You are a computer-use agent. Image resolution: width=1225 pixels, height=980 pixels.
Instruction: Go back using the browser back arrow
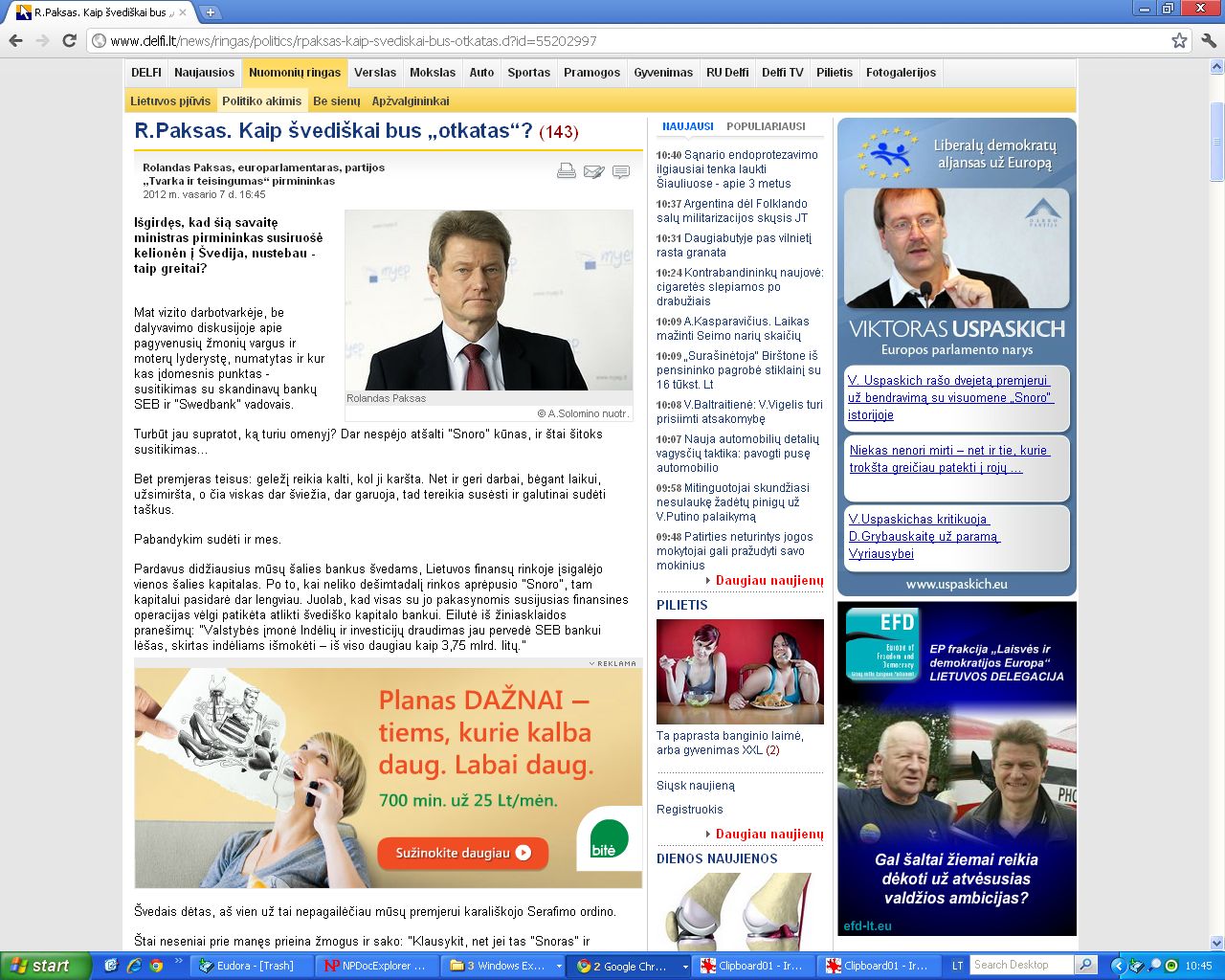pyautogui.click(x=16, y=41)
